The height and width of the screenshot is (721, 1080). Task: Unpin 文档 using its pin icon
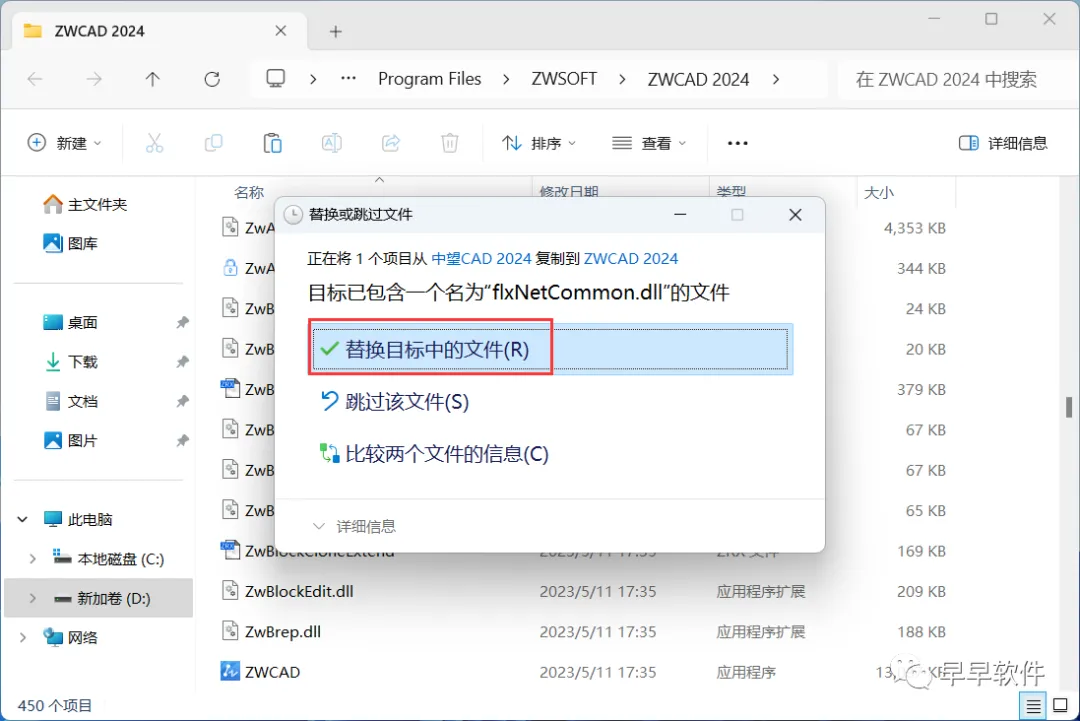(183, 401)
